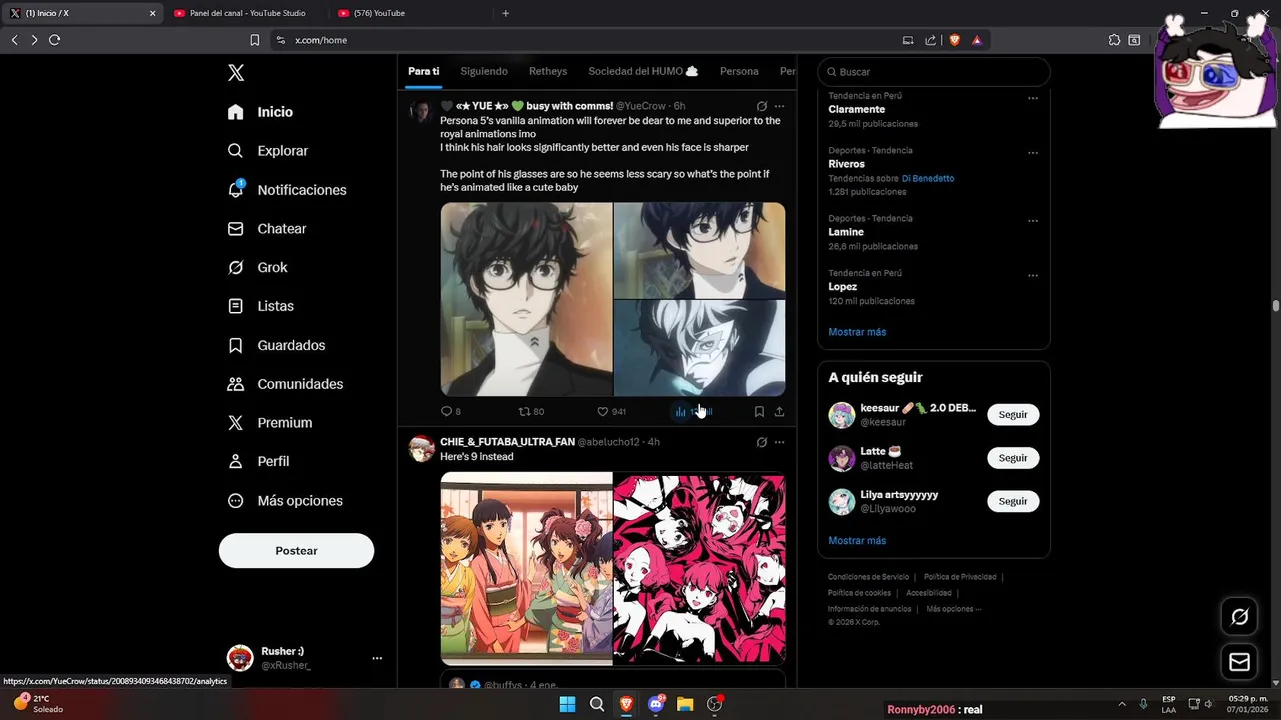Repost YUE's post with 80 reposts

[x=531, y=412]
